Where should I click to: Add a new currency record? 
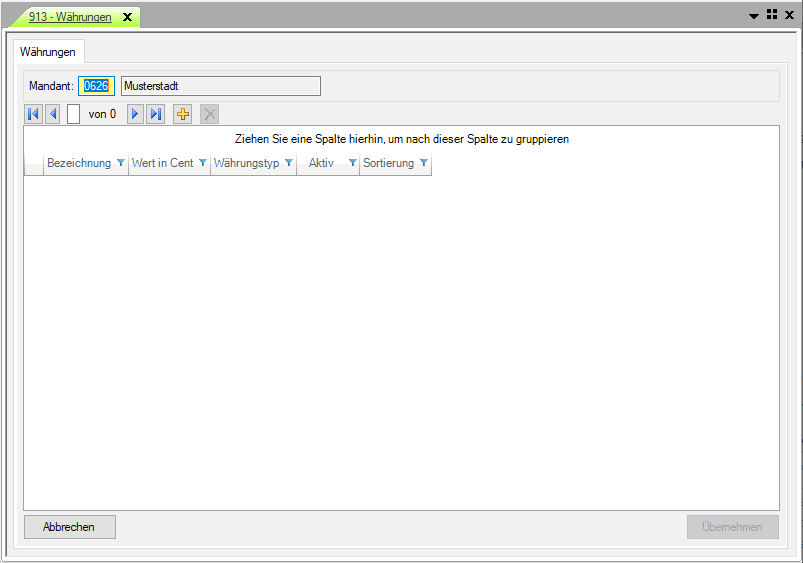tap(182, 114)
